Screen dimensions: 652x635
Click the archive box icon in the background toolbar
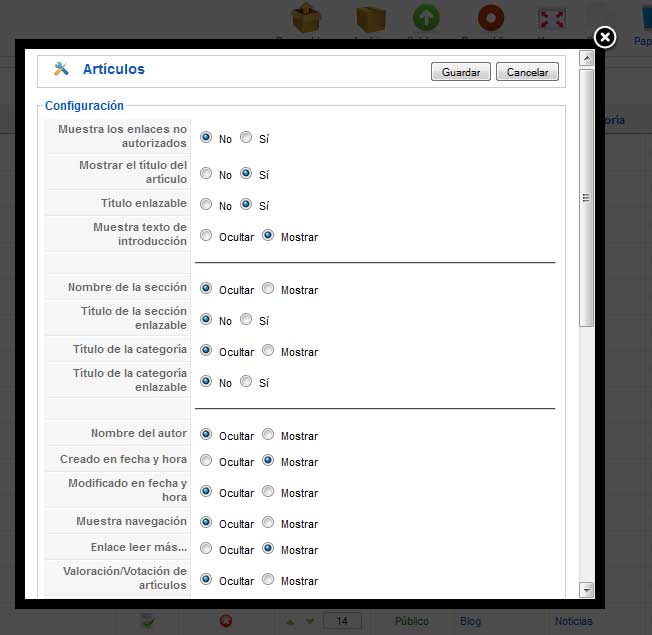coord(371,18)
